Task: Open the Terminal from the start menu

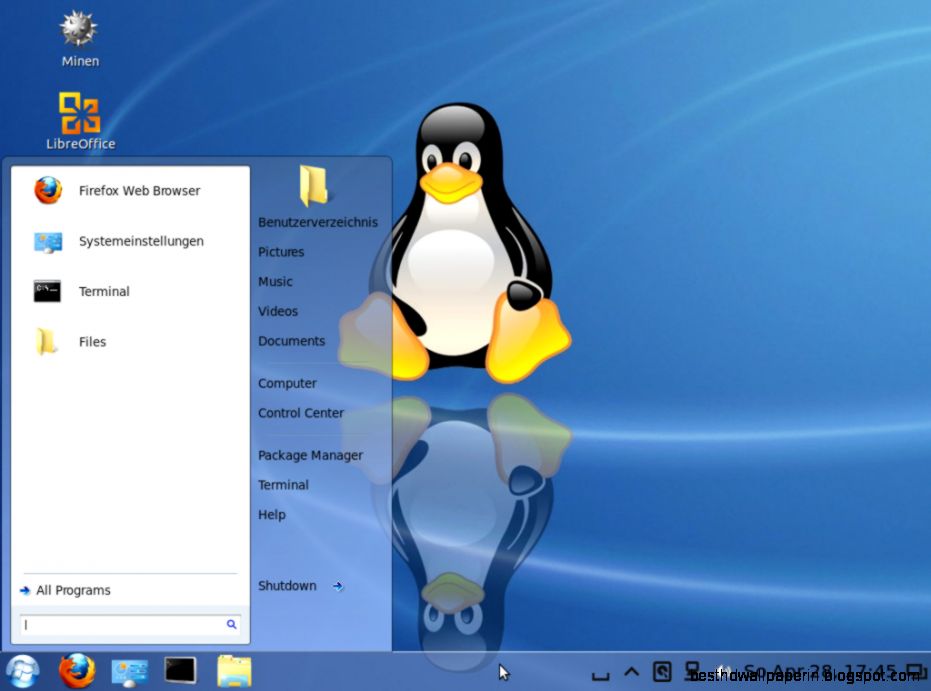Action: 104,291
